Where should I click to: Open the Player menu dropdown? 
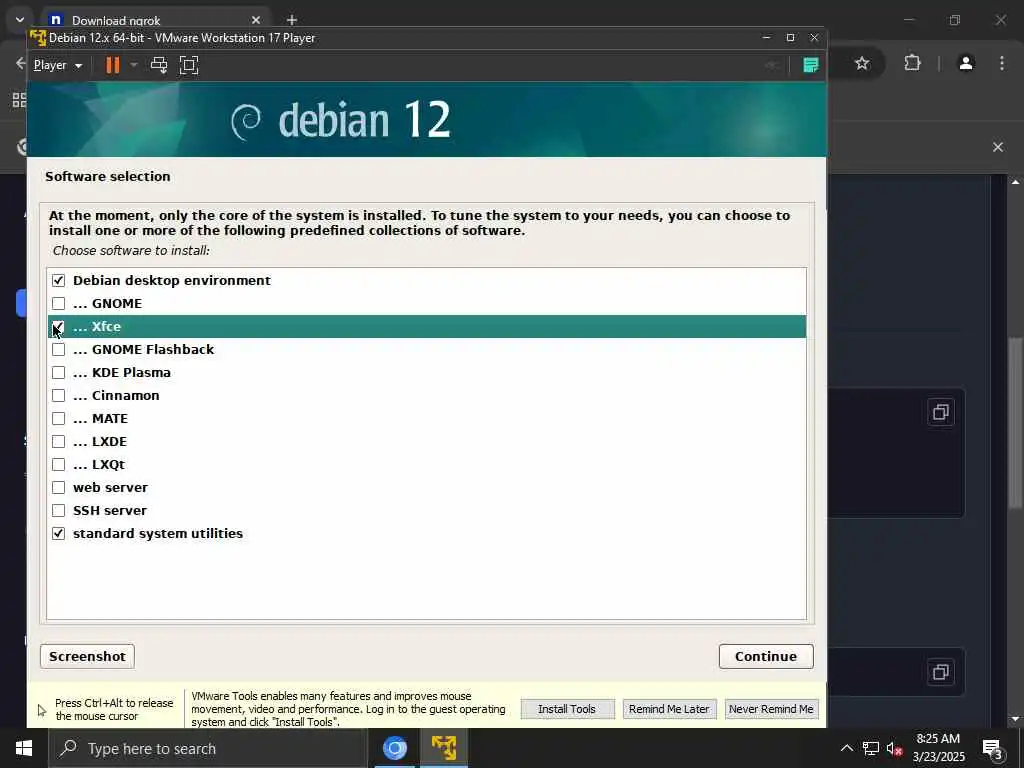tap(57, 65)
